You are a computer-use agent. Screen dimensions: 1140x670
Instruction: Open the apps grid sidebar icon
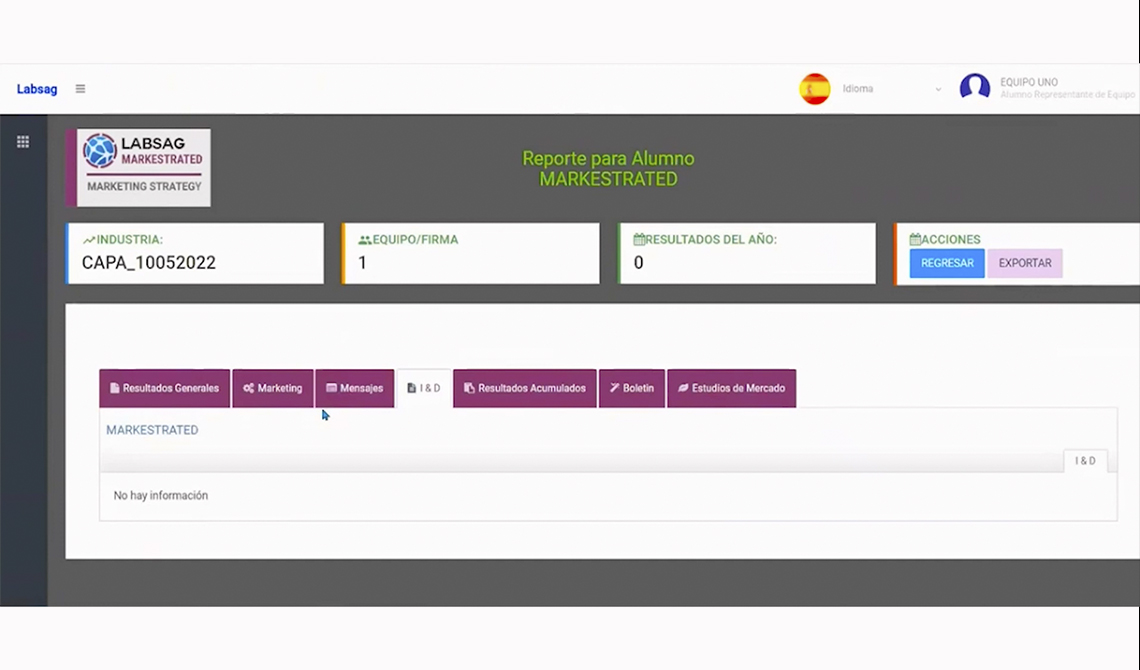pyautogui.click(x=23, y=142)
